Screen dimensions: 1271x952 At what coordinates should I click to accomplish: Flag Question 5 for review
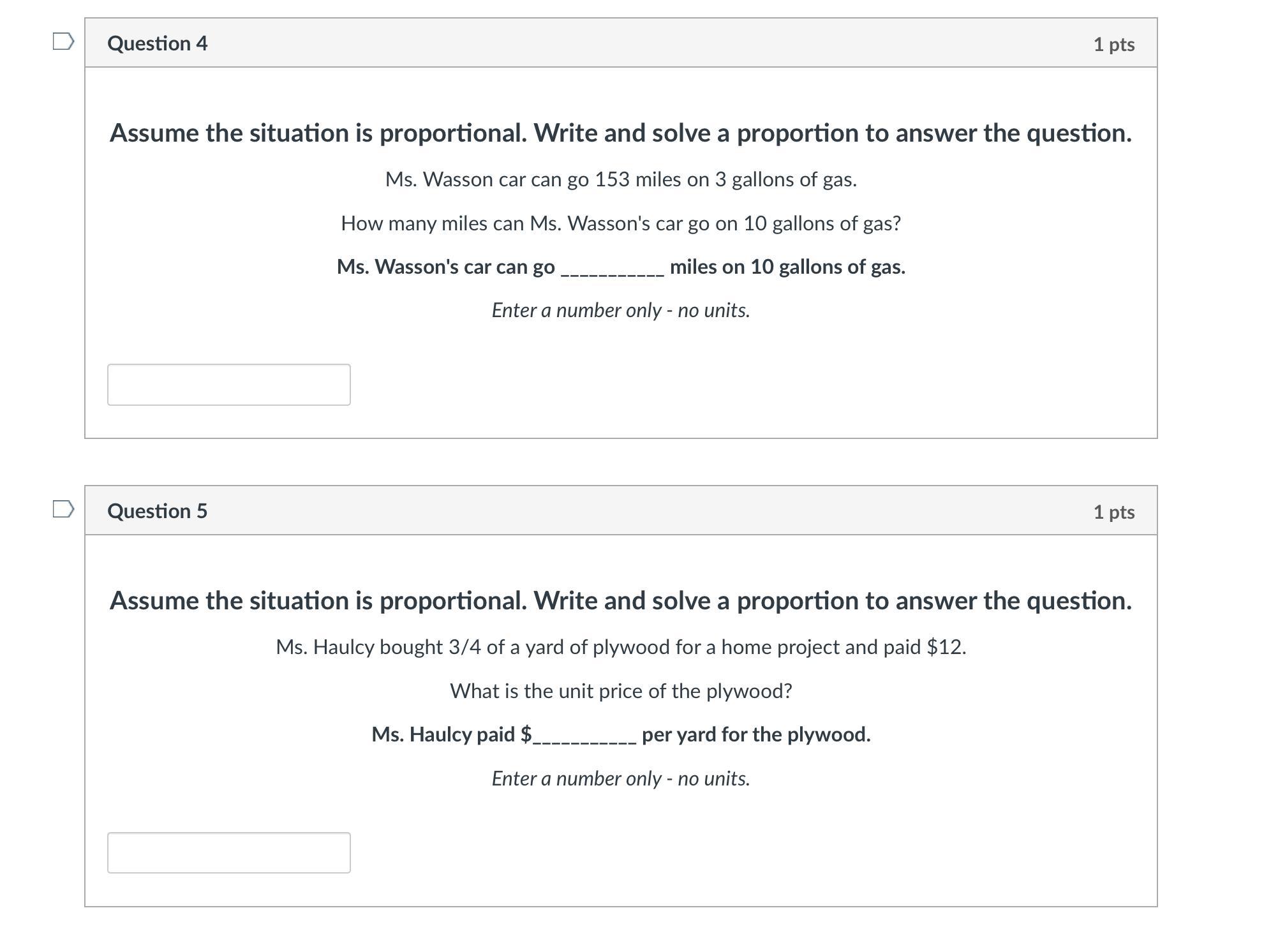click(x=63, y=509)
